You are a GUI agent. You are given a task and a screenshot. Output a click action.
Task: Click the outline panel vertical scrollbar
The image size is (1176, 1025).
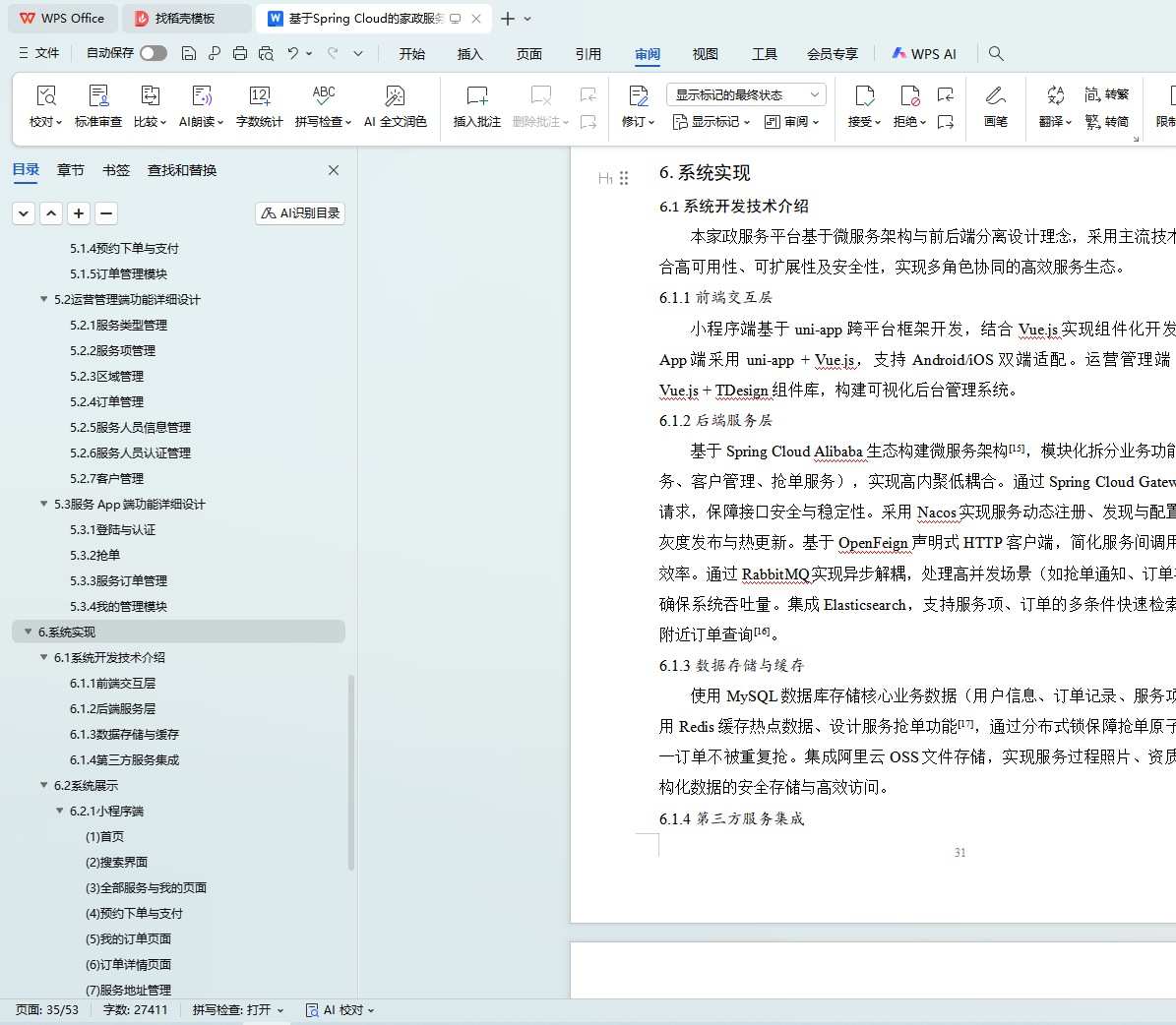pyautogui.click(x=351, y=772)
